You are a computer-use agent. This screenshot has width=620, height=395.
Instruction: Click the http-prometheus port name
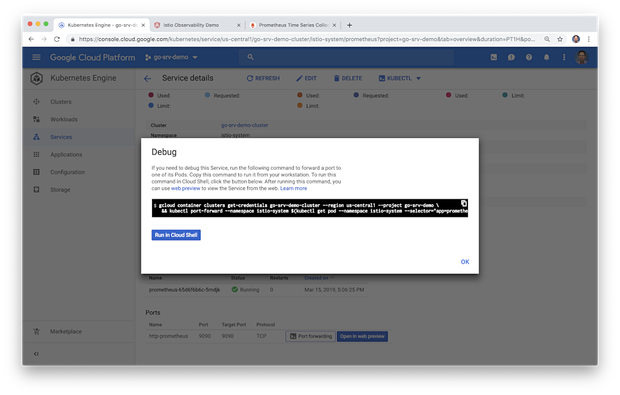click(x=168, y=336)
